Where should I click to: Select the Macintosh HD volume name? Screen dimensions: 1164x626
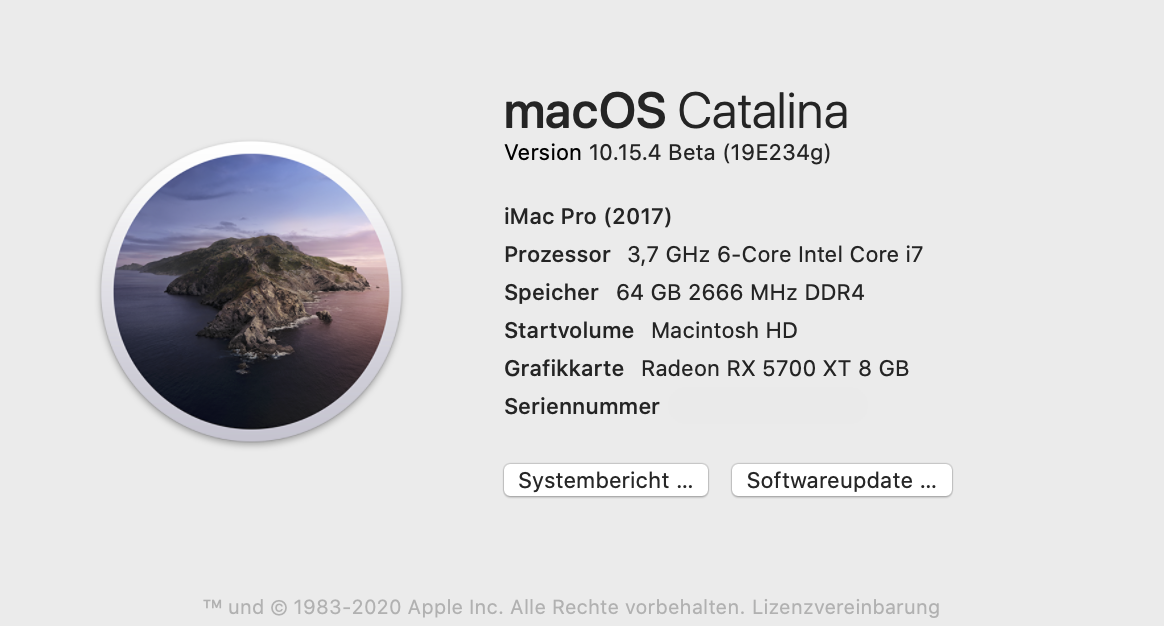click(x=724, y=330)
